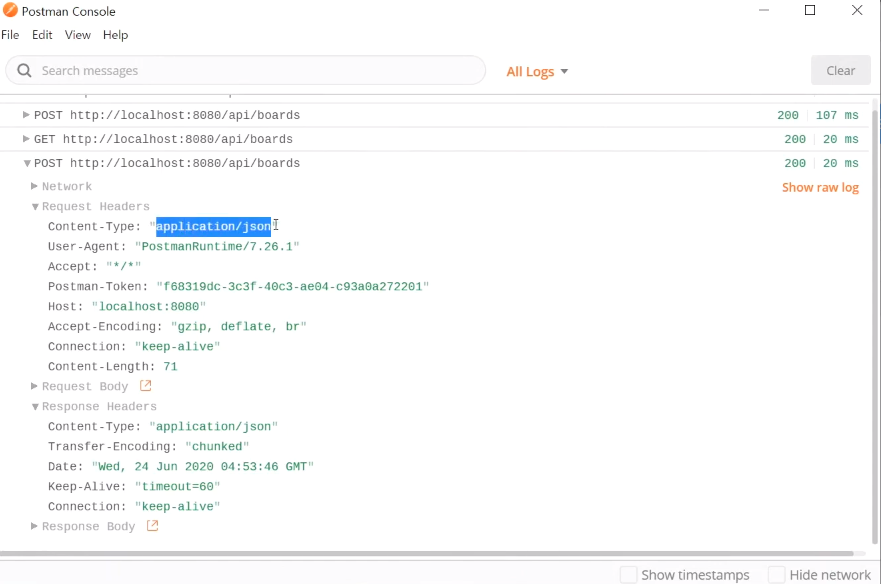The width and height of the screenshot is (881, 584).
Task: Open the View menu
Action: tap(78, 35)
